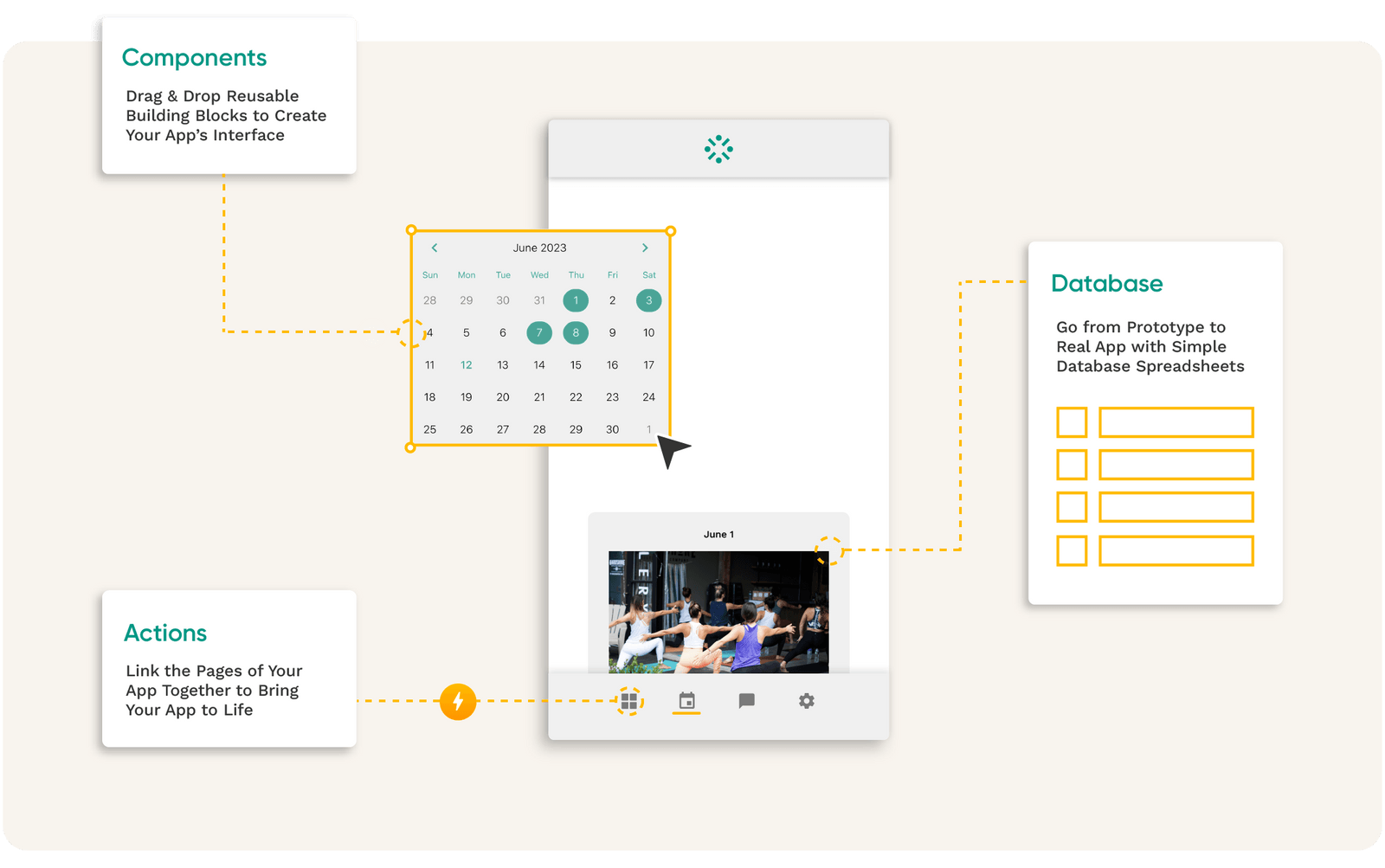Click the June 2023 month header

point(539,248)
